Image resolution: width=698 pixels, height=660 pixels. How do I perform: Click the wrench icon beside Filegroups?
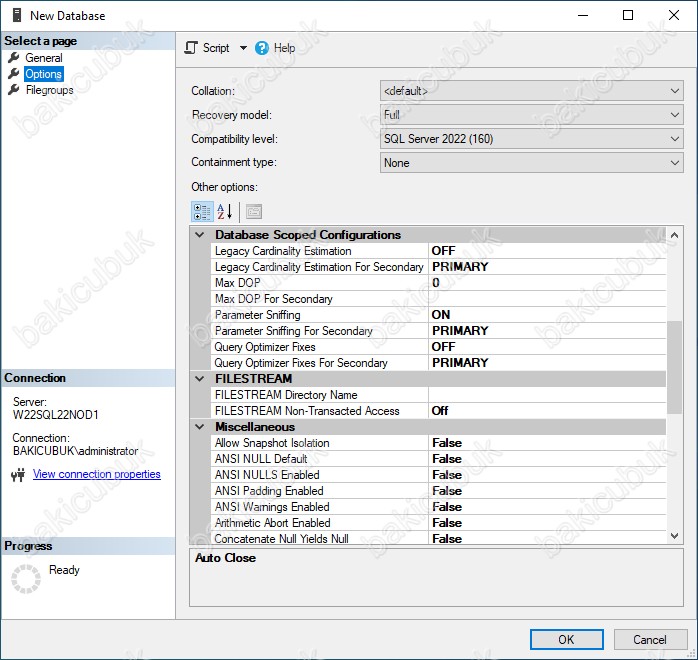click(x=14, y=90)
